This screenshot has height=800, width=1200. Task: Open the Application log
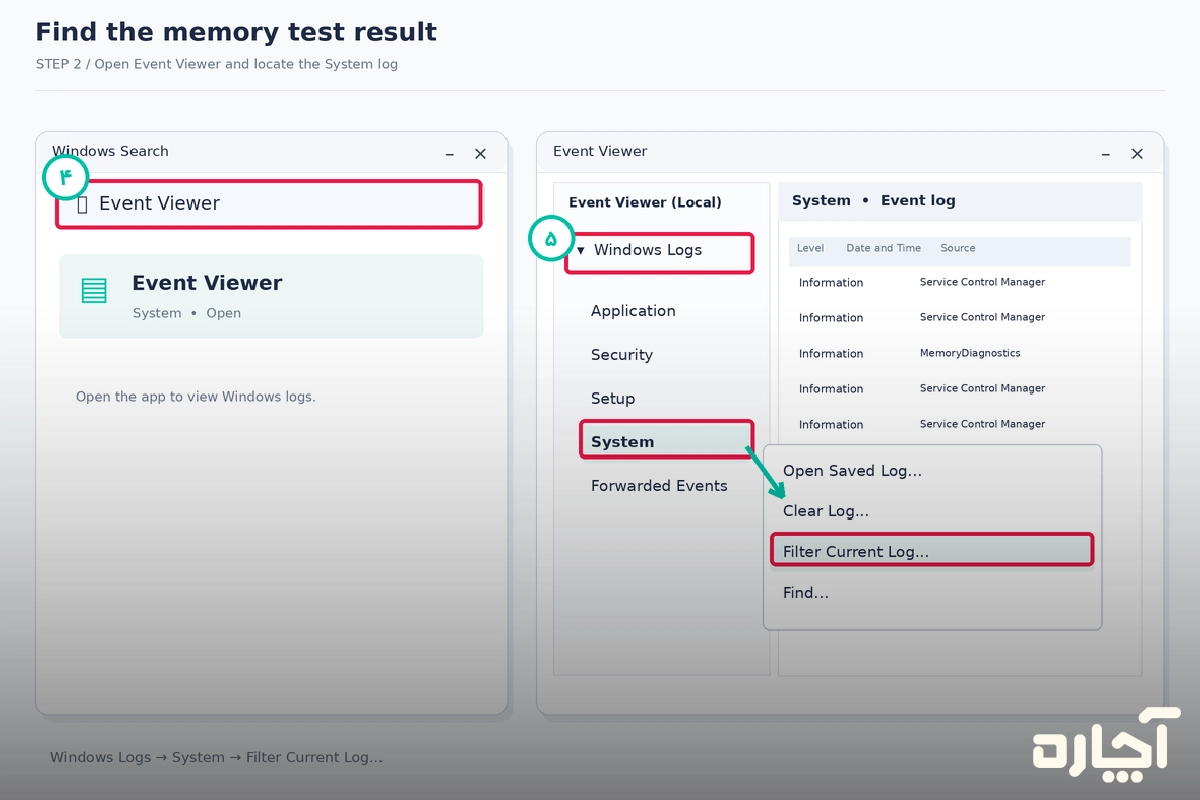pyautogui.click(x=633, y=311)
